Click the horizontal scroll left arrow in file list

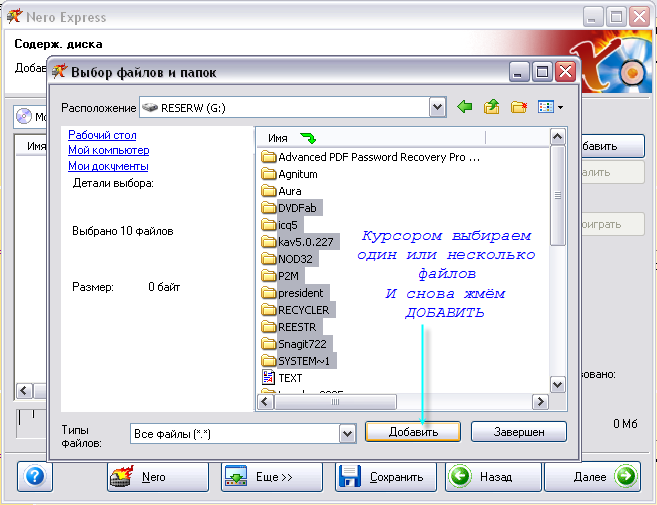(264, 402)
